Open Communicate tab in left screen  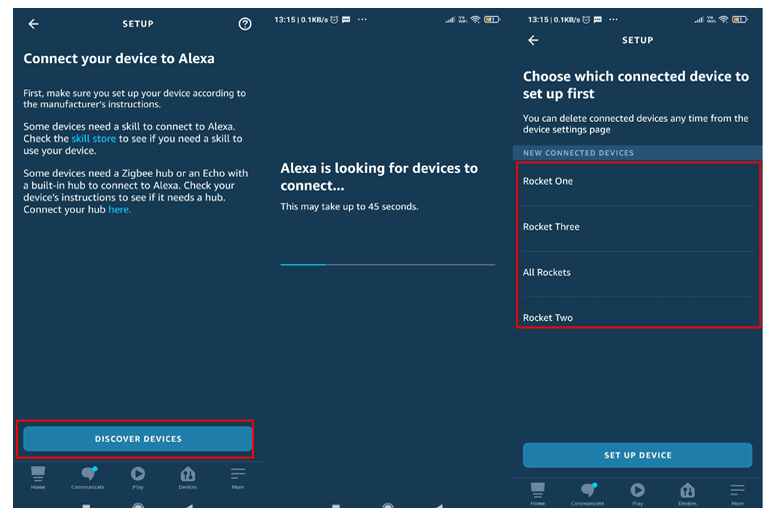coord(88,478)
